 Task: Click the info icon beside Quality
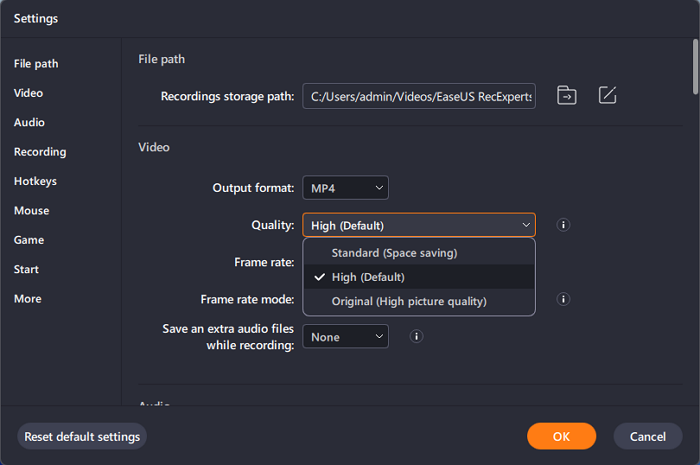[563, 225]
